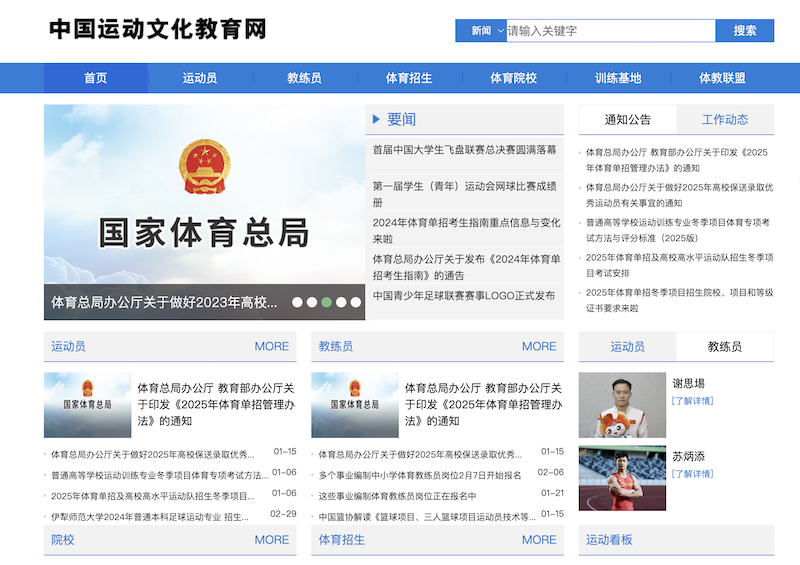Select the first carousel indicator dot
The width and height of the screenshot is (800, 565).
pyautogui.click(x=297, y=302)
